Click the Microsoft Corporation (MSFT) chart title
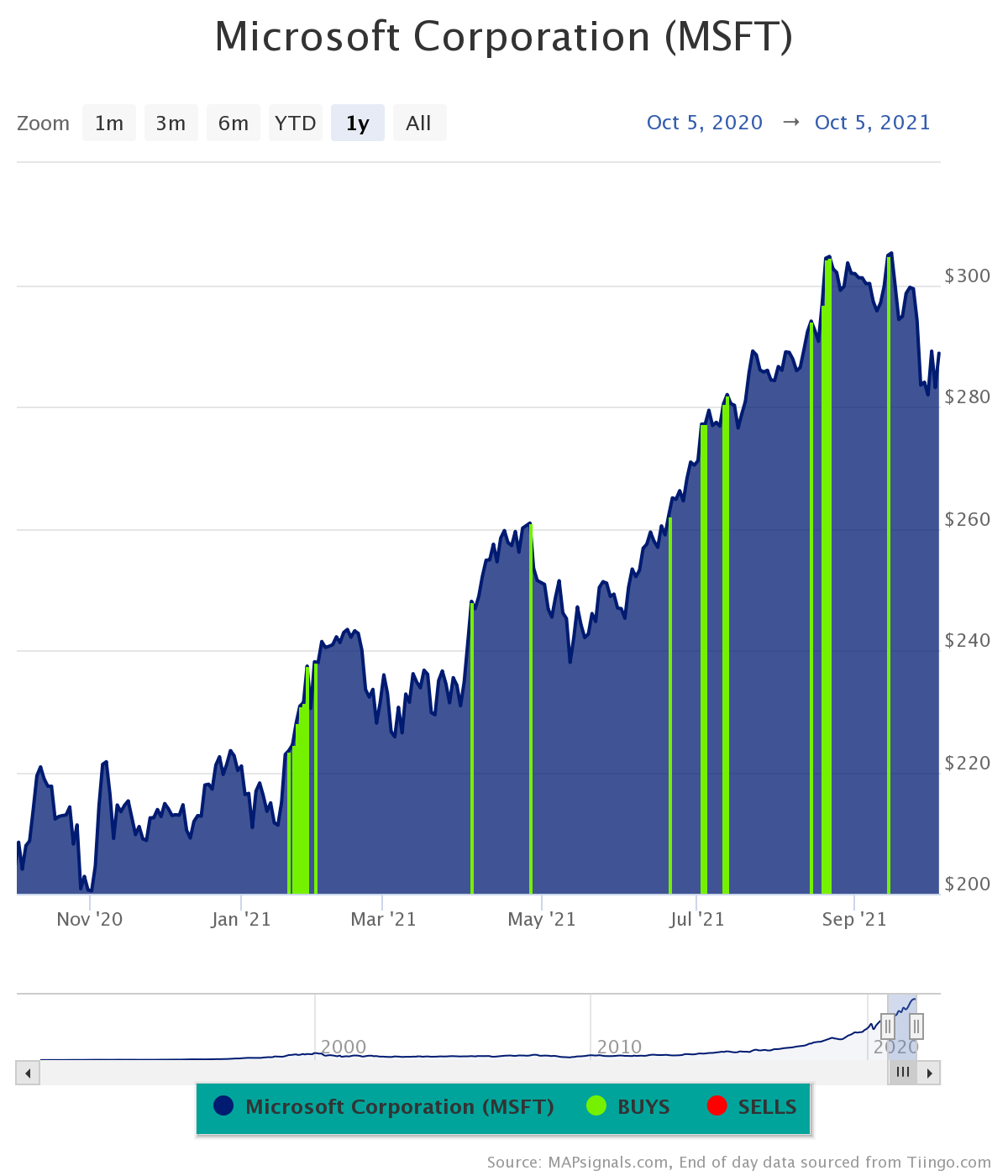 pyautogui.click(x=504, y=37)
